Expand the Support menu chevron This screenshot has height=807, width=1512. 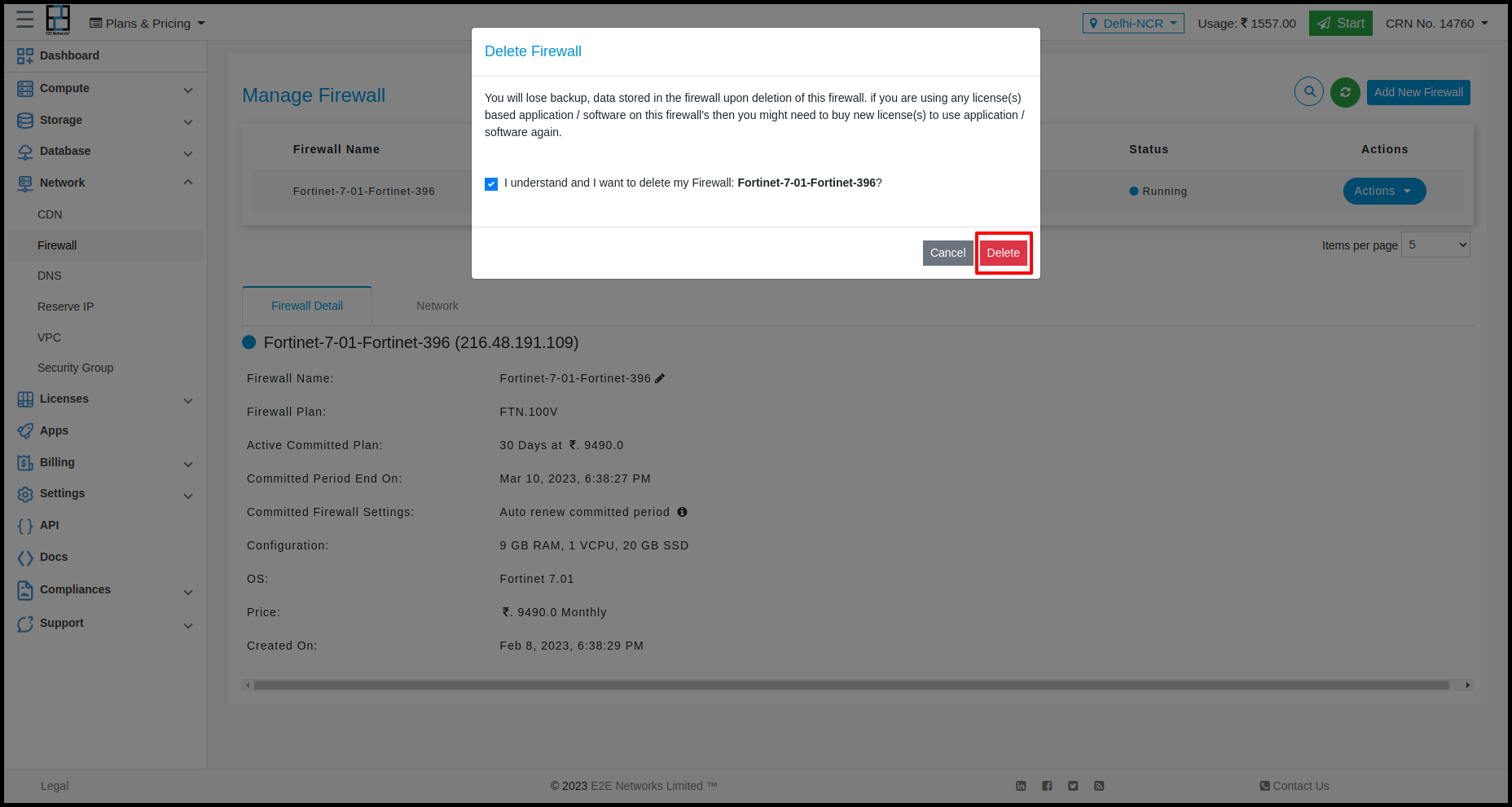coord(188,625)
